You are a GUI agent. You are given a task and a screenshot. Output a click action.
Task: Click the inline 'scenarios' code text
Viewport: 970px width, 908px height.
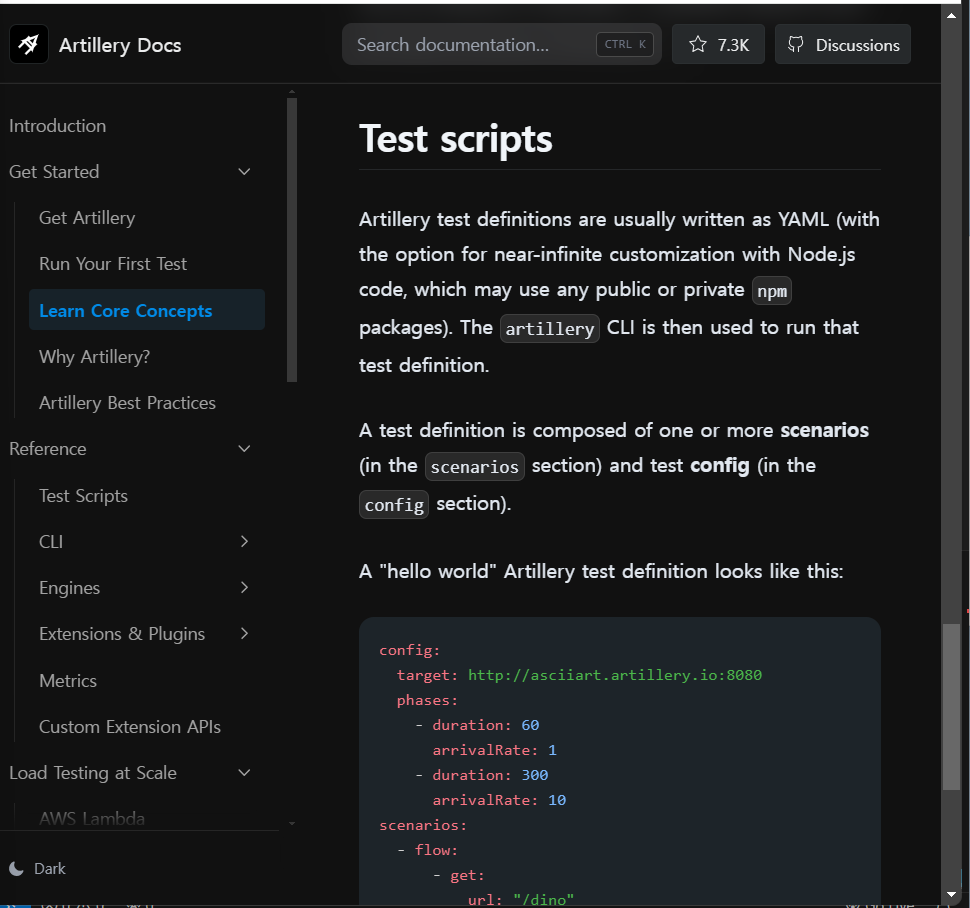point(474,466)
